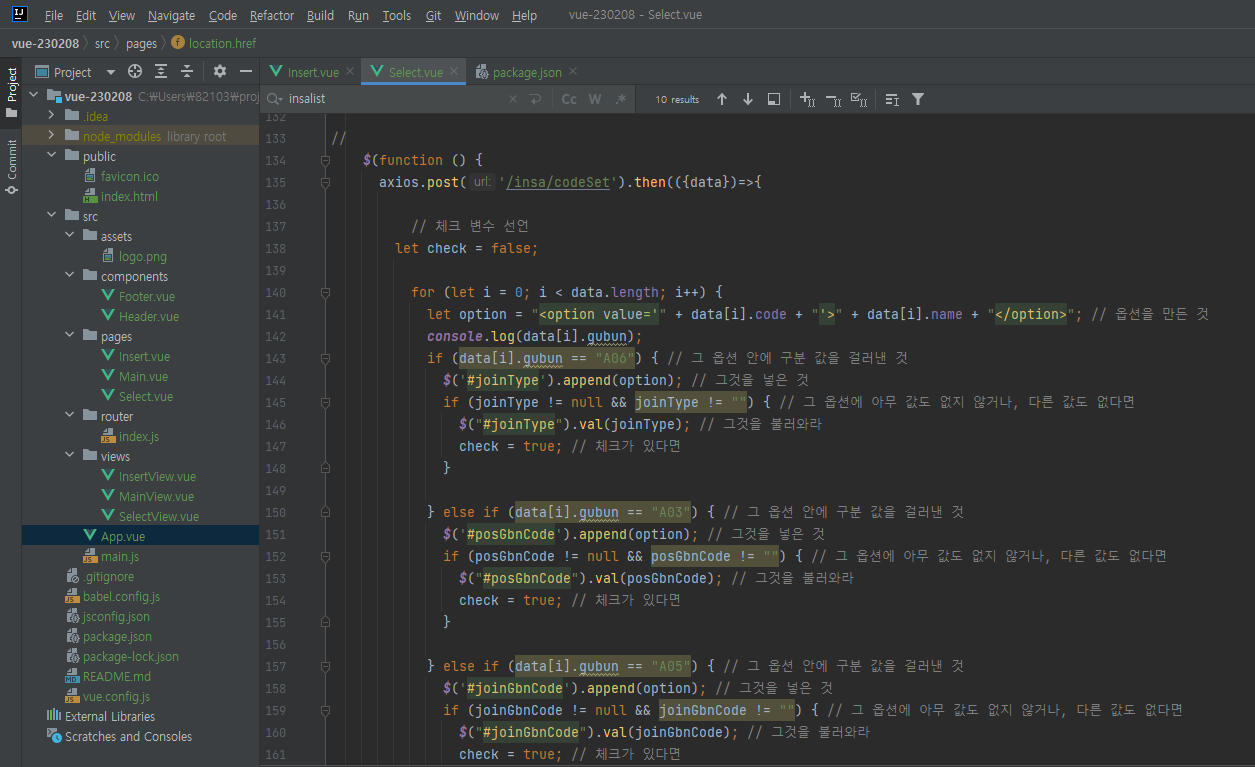Switch to the package.json tab
Screen dimensions: 1255x767
[x=526, y=72]
